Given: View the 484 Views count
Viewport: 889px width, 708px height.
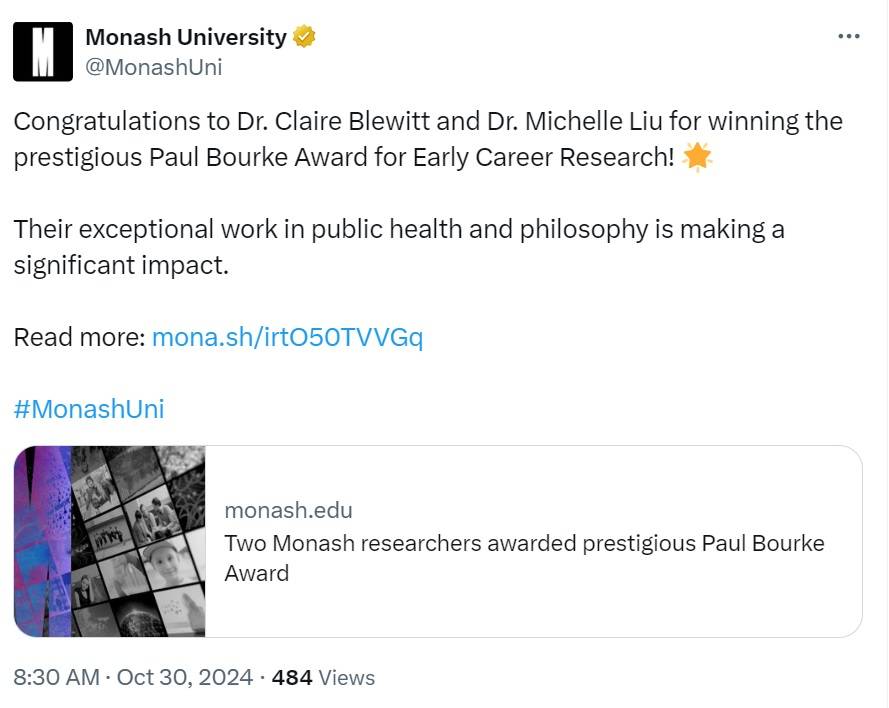Looking at the screenshot, I should click(x=323, y=677).
